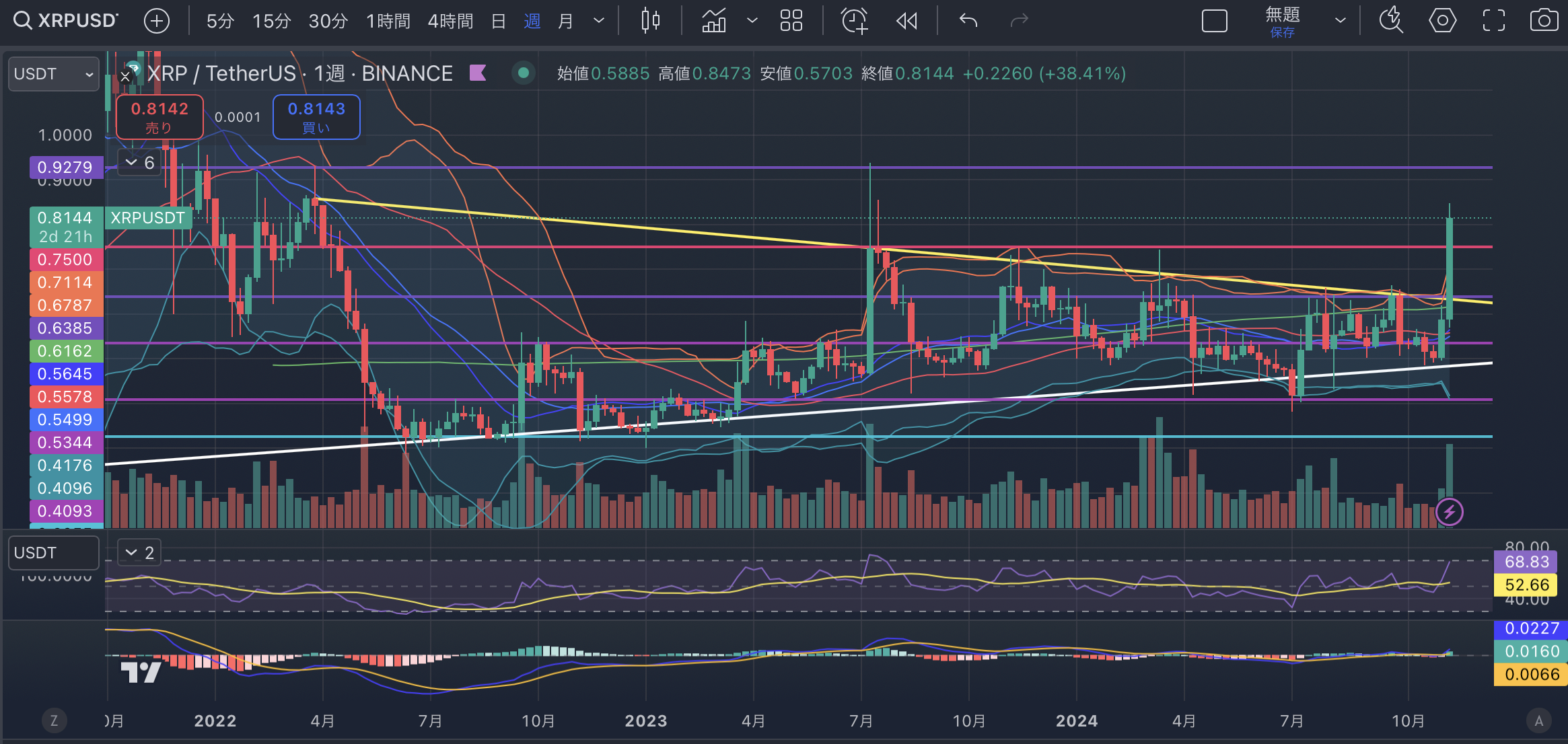Select 日 daily timeframe
Screen dimensions: 1568x744
pyautogui.click(x=499, y=21)
